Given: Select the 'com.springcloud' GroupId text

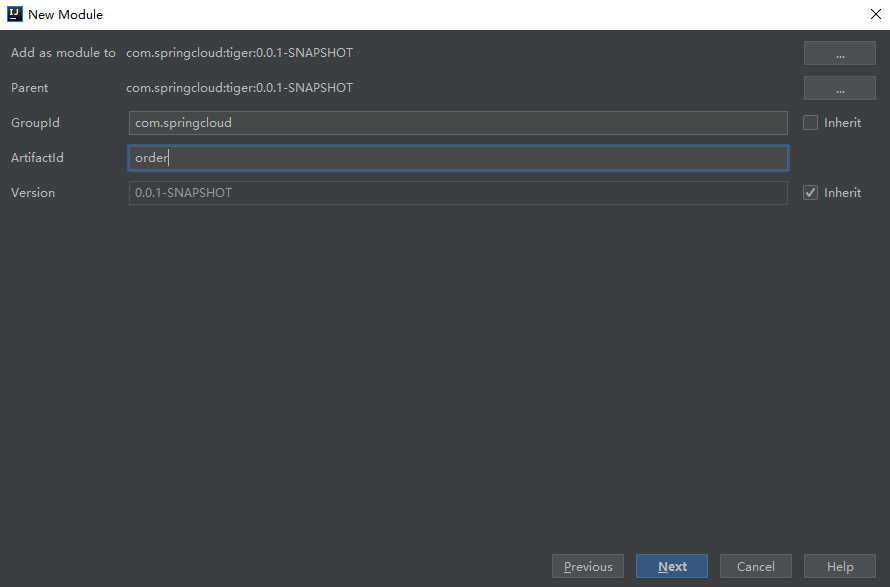Looking at the screenshot, I should click(183, 122).
